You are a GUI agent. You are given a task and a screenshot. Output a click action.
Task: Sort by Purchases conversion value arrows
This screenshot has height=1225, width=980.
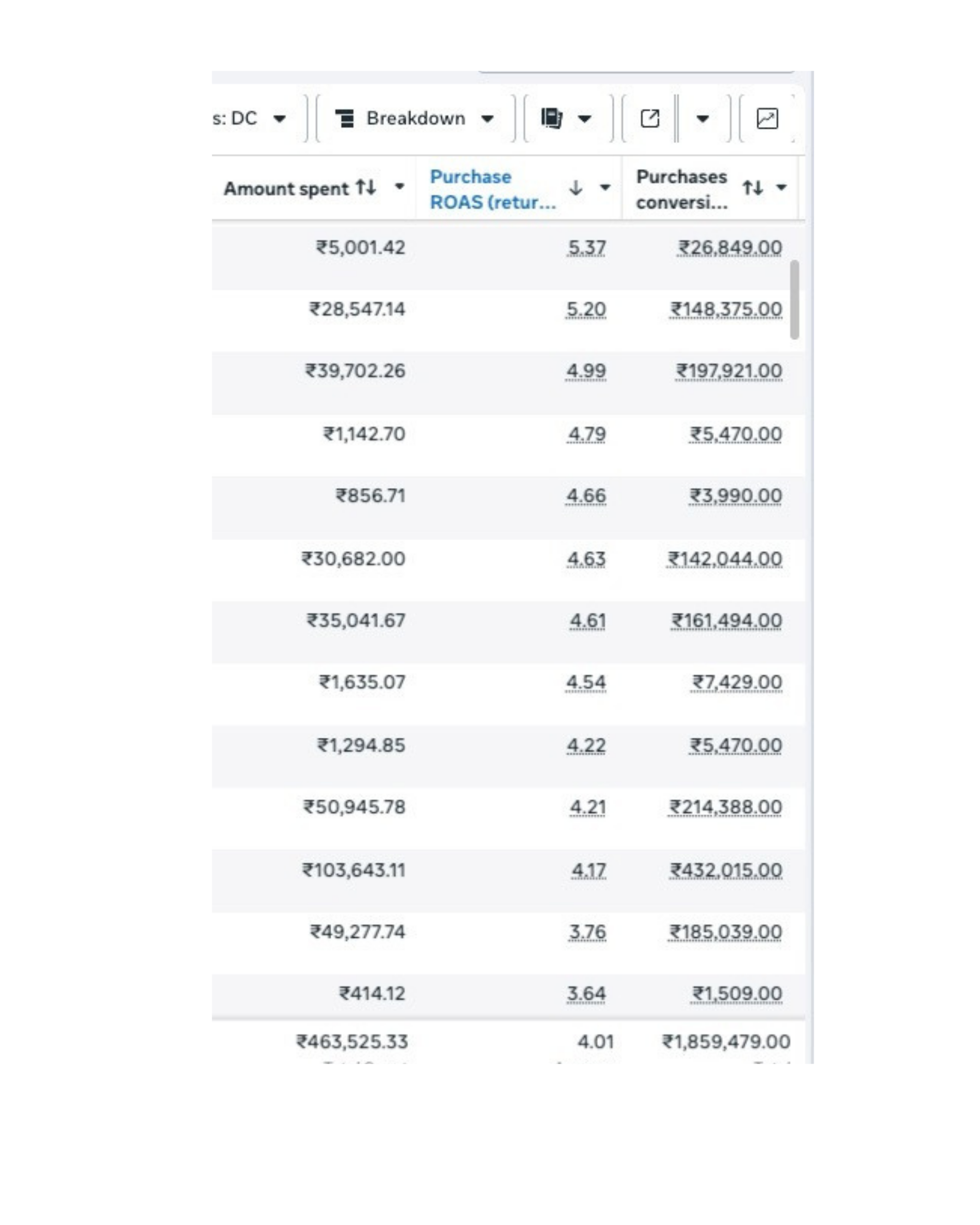point(753,188)
